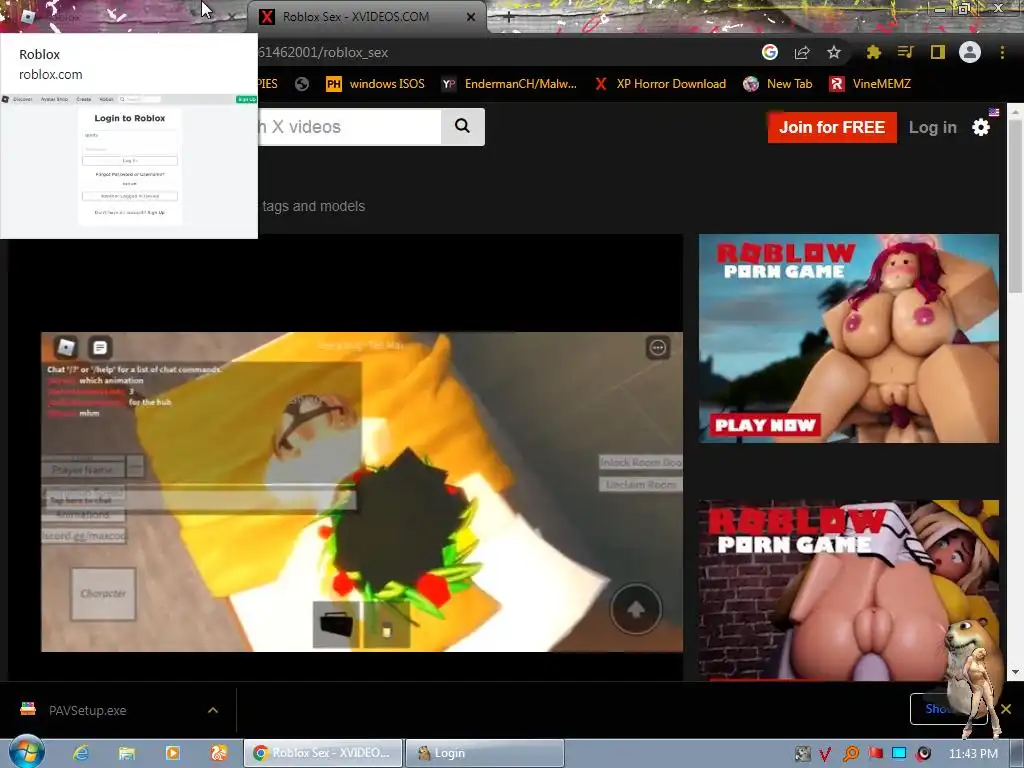This screenshot has height=768, width=1024.
Task: Open Windows Explorer folder taskbar icon
Action: point(127,753)
